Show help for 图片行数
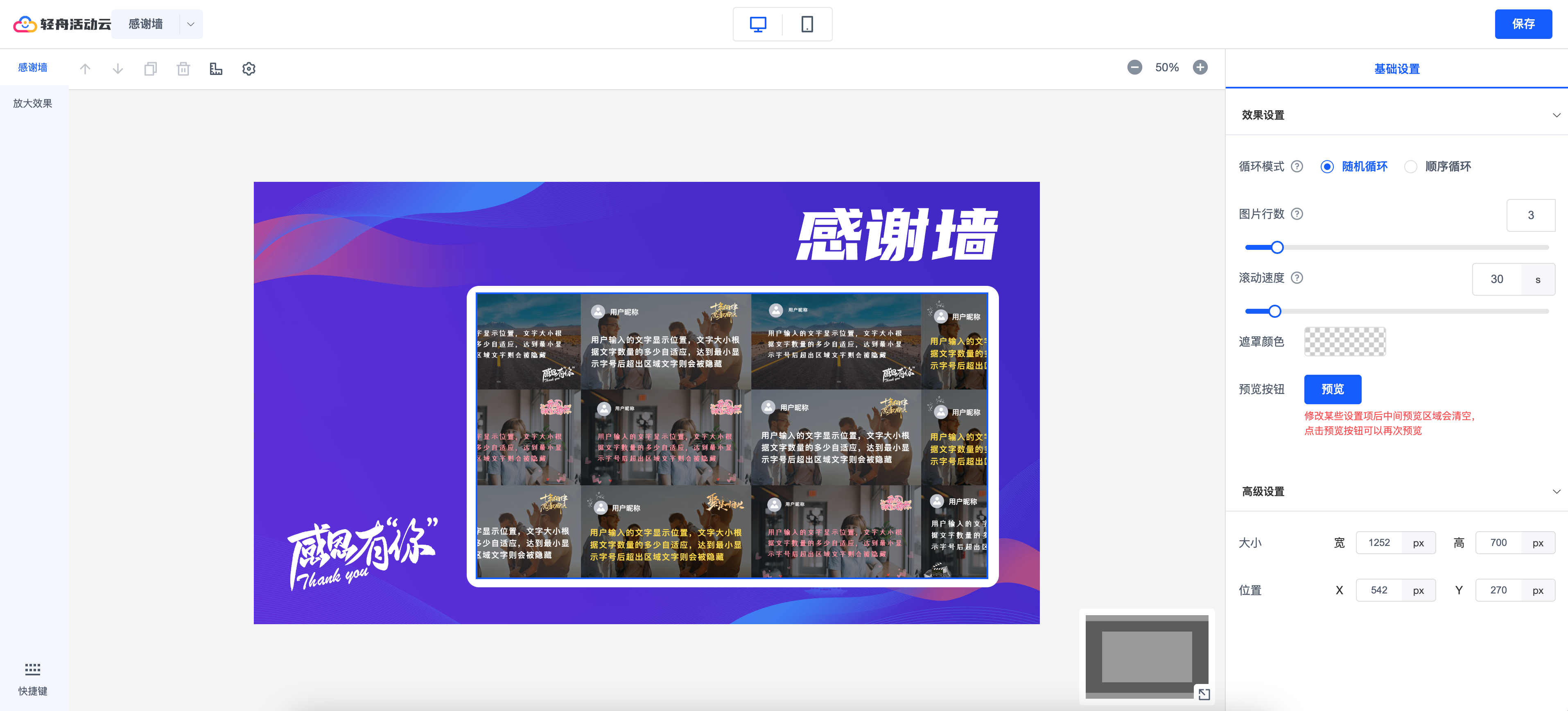Image resolution: width=1568 pixels, height=711 pixels. [1297, 214]
